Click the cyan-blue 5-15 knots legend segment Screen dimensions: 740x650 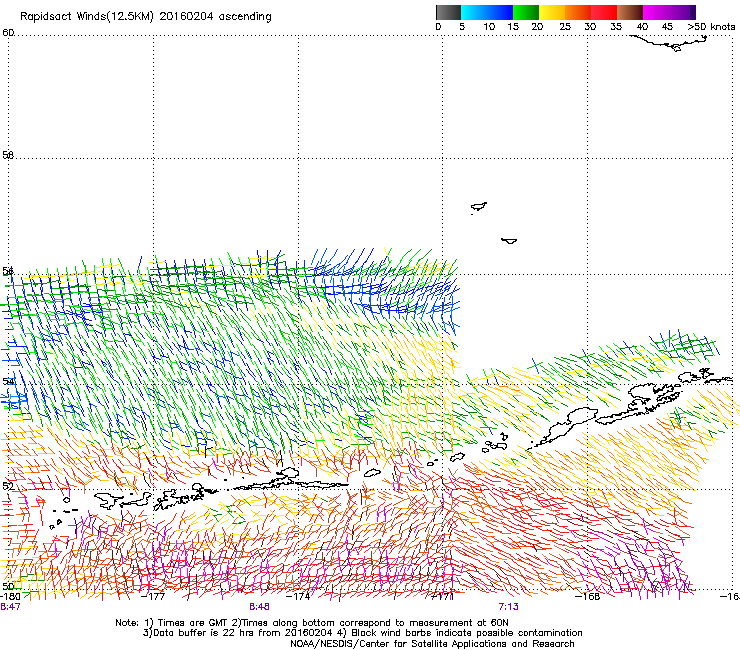[x=487, y=12]
